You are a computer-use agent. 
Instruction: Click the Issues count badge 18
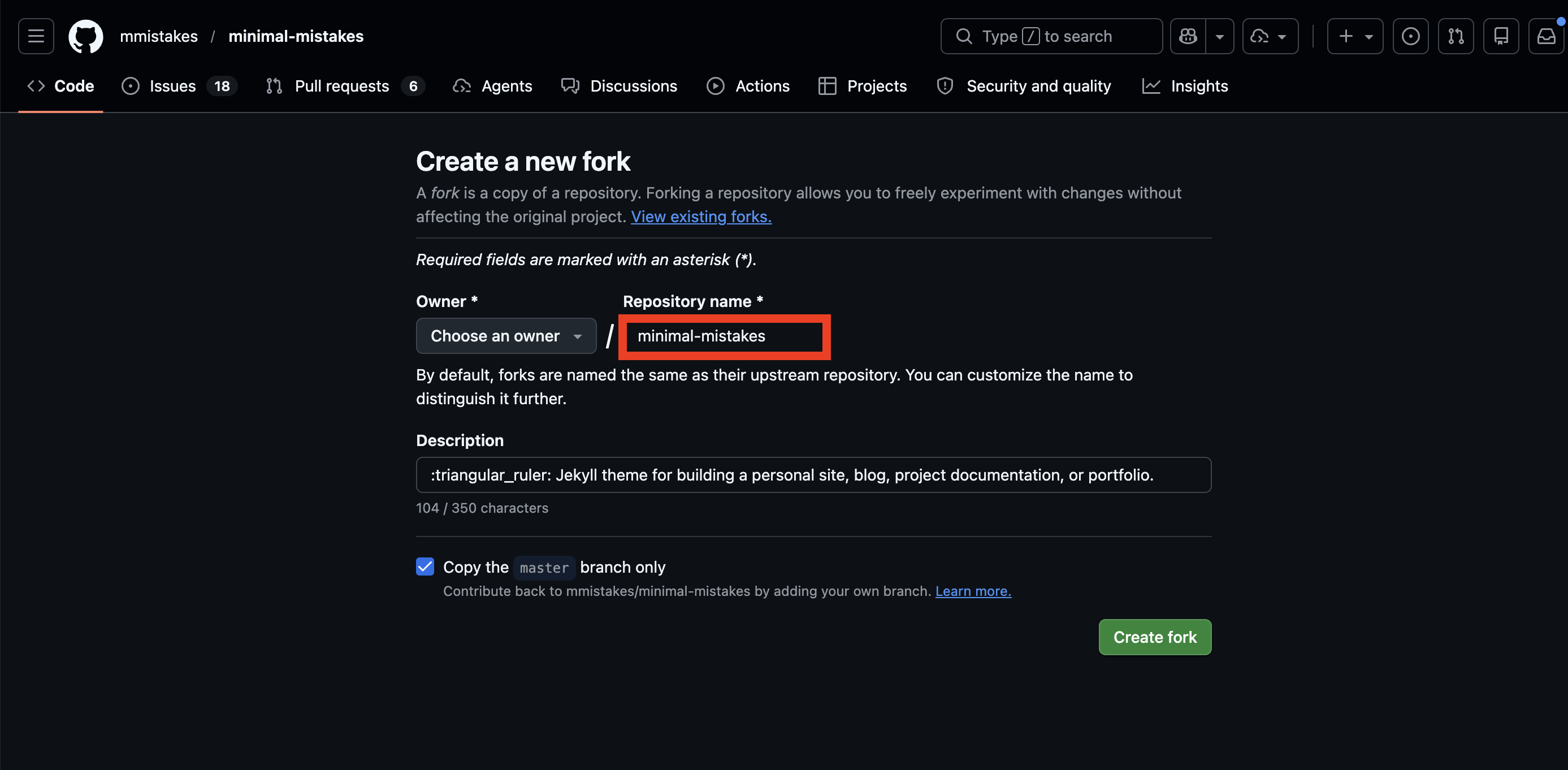(222, 86)
